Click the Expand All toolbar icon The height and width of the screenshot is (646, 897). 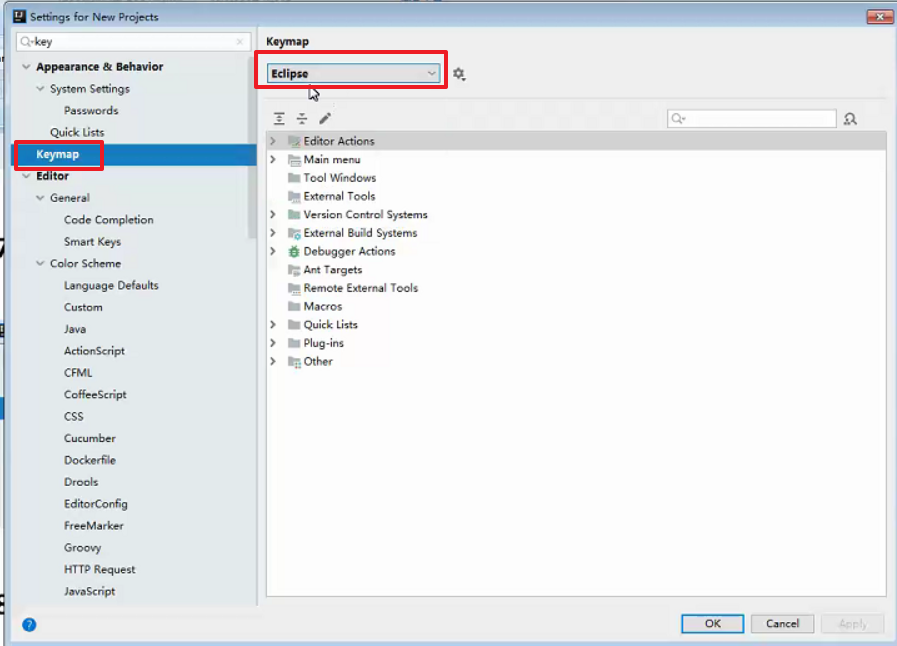pyautogui.click(x=279, y=118)
